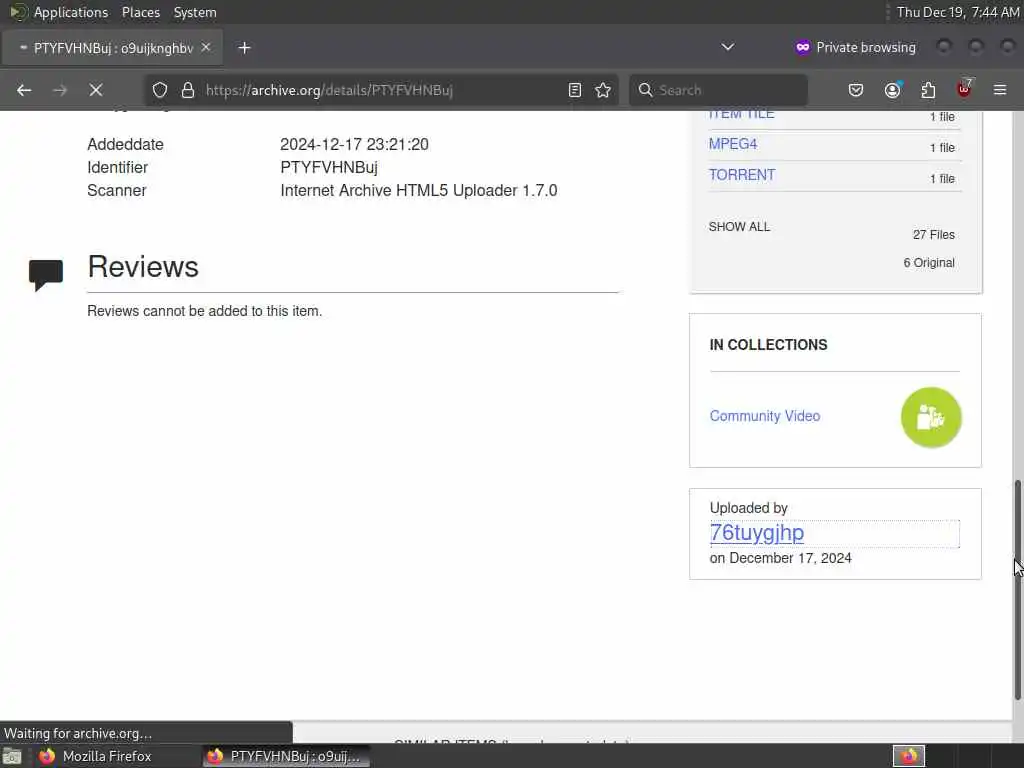
Task: Open the Firefox account icon
Action: (x=893, y=90)
